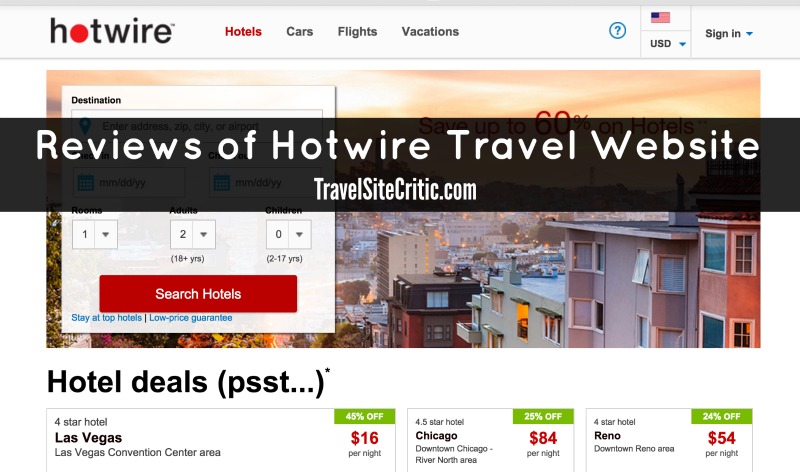This screenshot has height=472, width=800.
Task: Click the Search Hotels button
Action: 198,294
